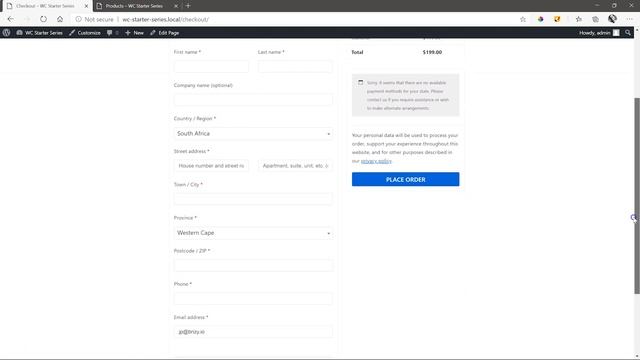
Task: Click the Postcode / ZIP field
Action: click(253, 265)
